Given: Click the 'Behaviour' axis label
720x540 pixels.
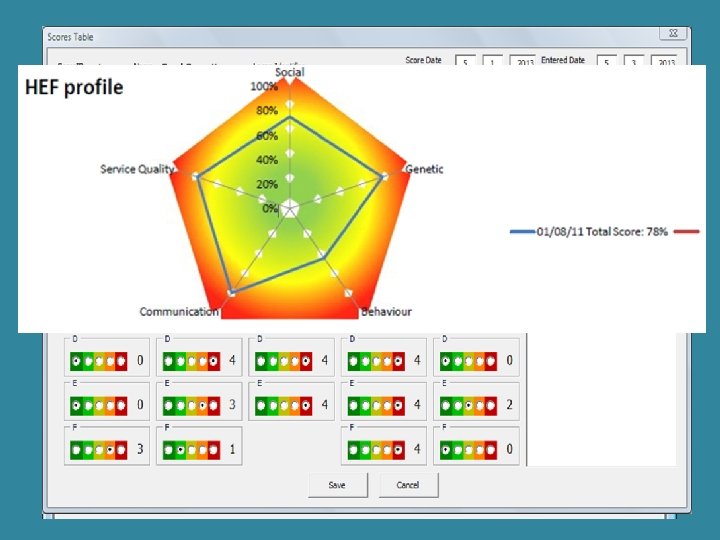Looking at the screenshot, I should click(386, 312).
